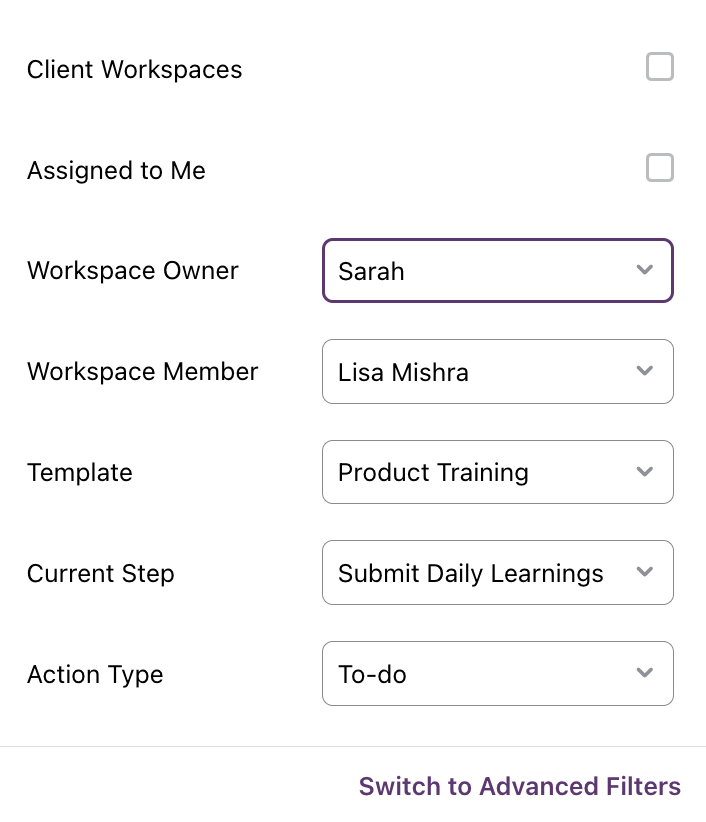Click the chevron arrow beside Product Training
This screenshot has height=822, width=706.
pos(644,471)
